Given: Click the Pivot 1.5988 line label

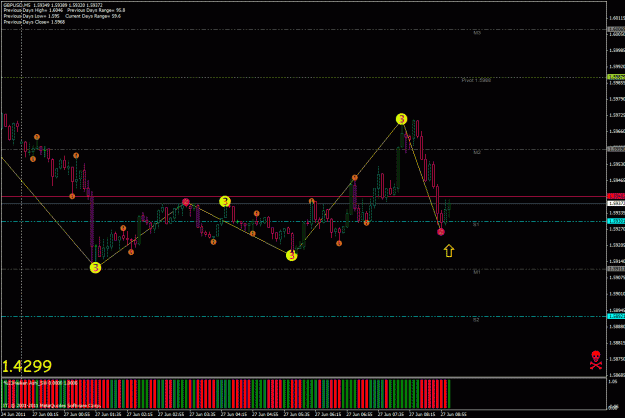Looking at the screenshot, I should click(476, 80).
